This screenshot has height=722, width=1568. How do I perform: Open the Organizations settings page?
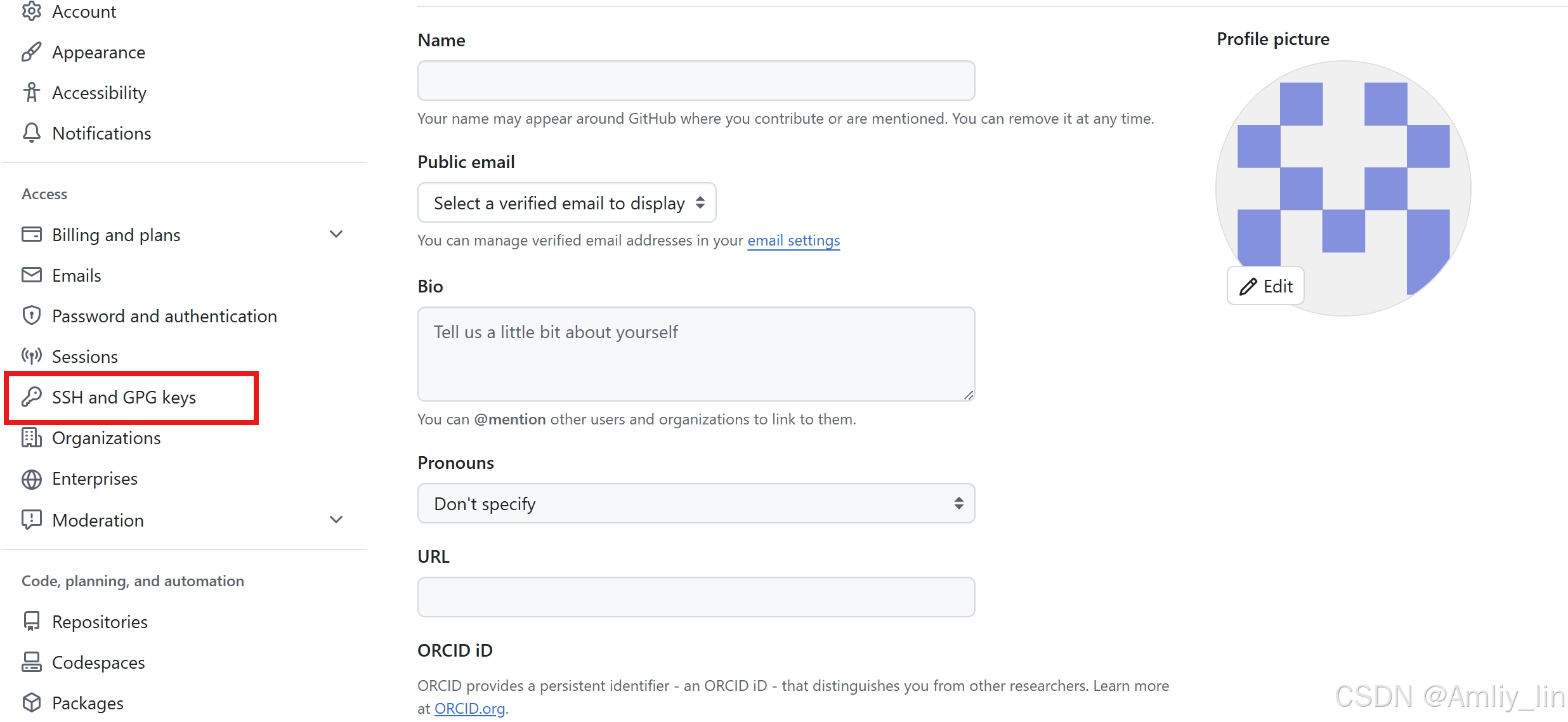point(107,438)
